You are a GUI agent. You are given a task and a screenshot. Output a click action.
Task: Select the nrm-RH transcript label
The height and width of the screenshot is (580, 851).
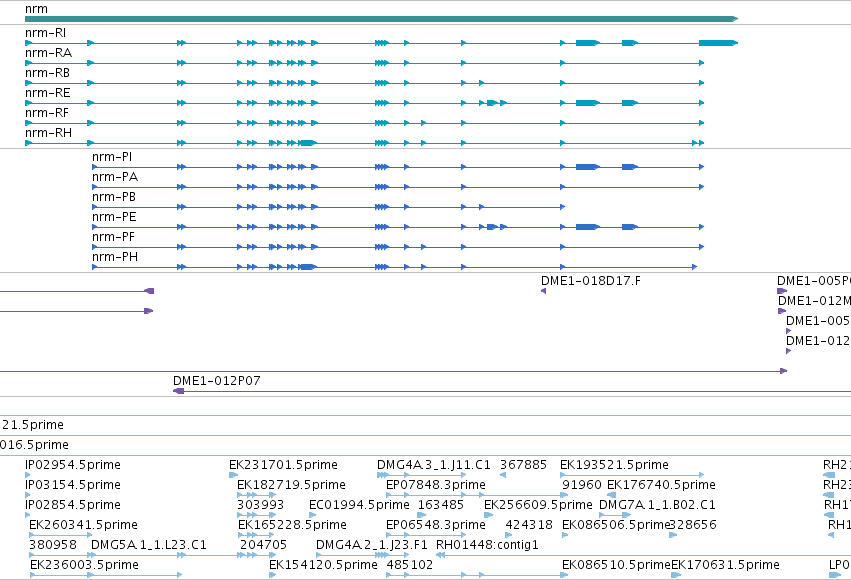(x=48, y=133)
